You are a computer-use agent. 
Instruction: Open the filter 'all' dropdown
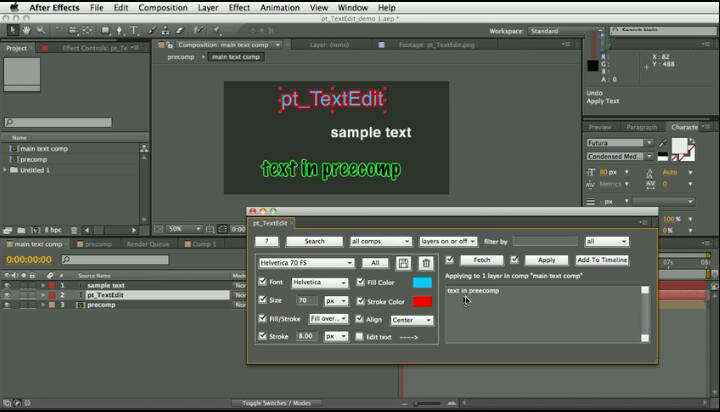(607, 241)
